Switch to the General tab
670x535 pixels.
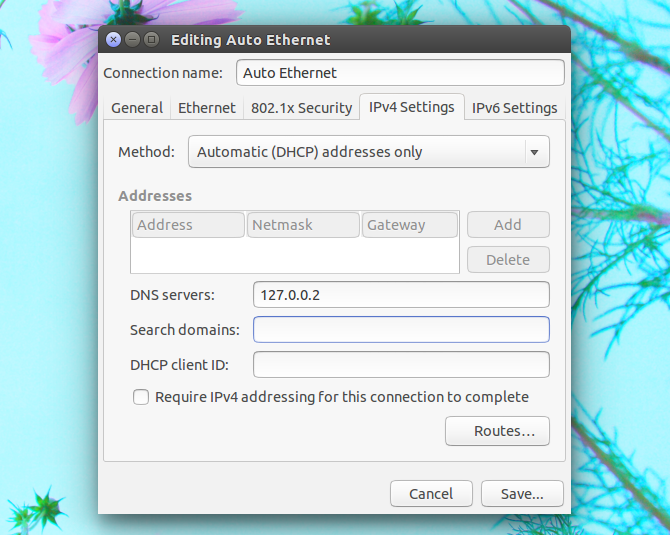pos(137,108)
